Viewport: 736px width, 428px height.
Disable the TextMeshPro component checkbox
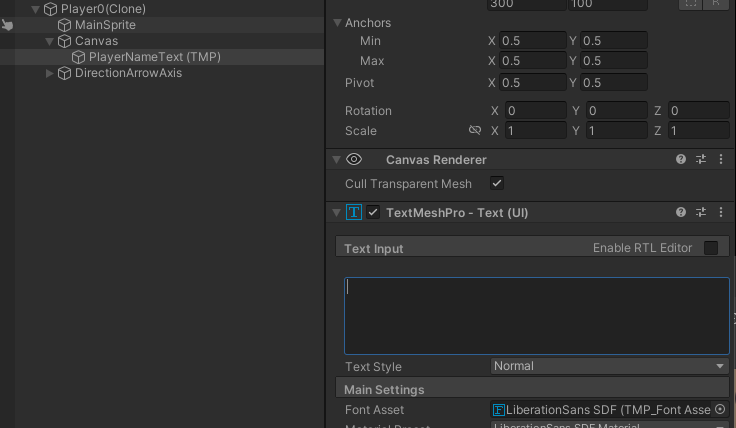373,213
